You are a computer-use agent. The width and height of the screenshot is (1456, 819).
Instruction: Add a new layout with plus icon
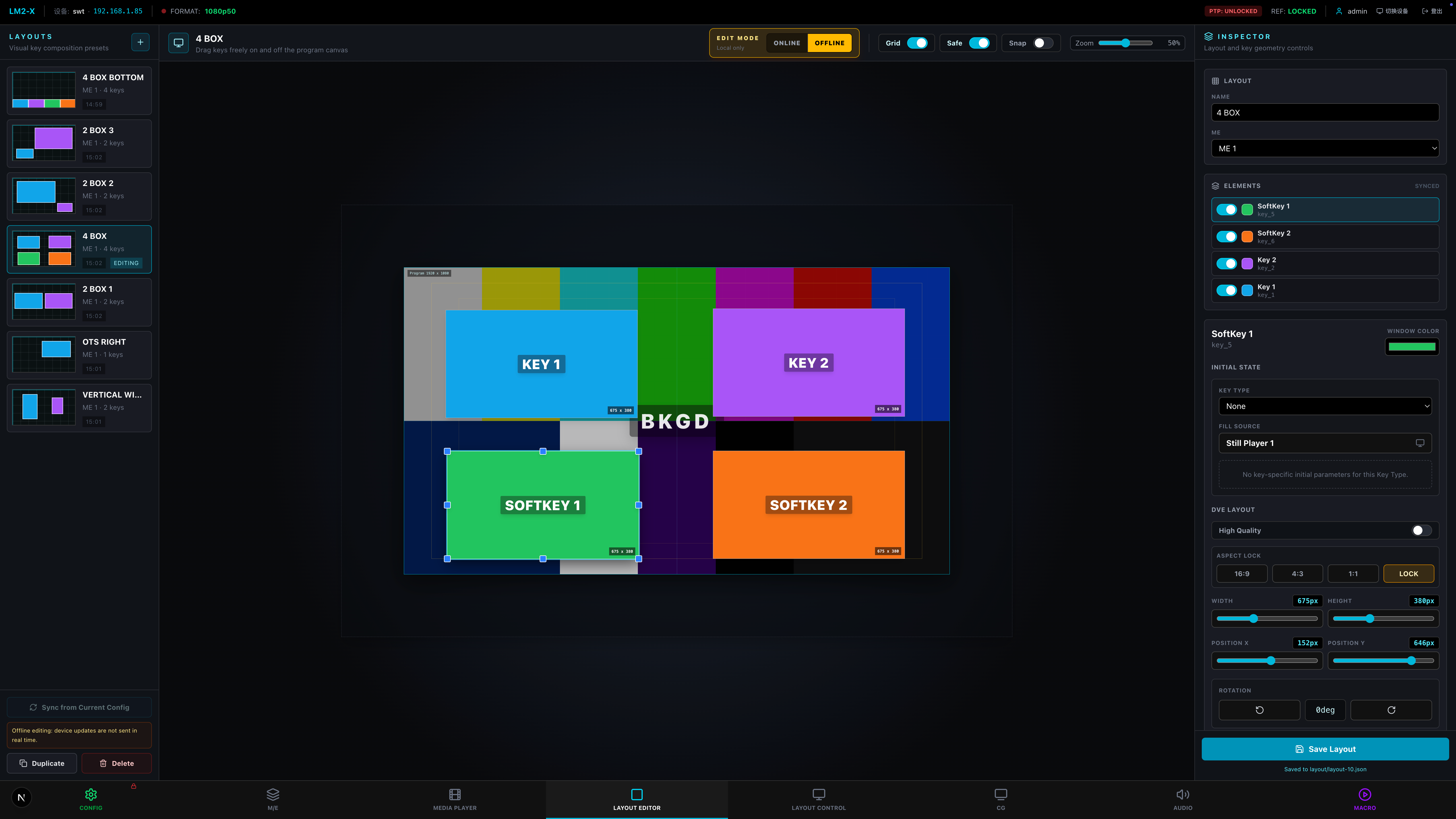point(140,42)
